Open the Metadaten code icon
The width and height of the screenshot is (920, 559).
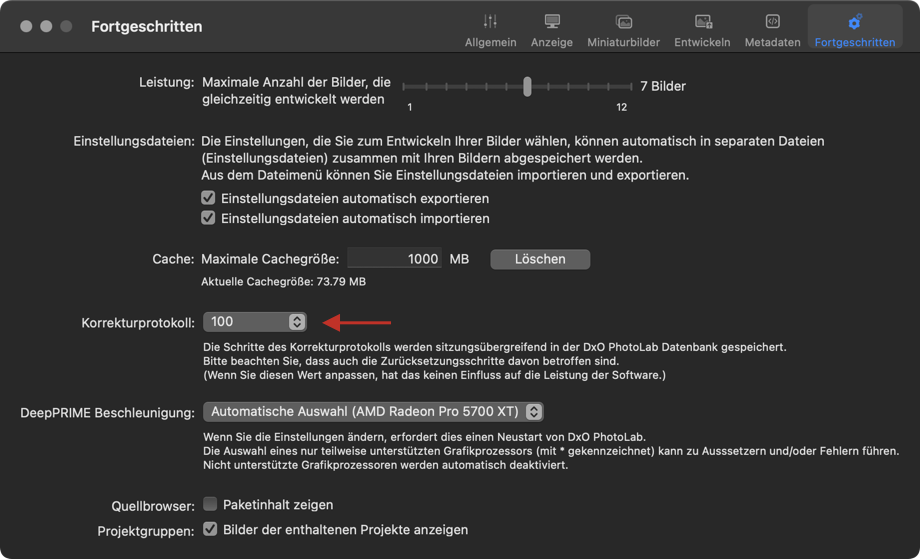772,22
